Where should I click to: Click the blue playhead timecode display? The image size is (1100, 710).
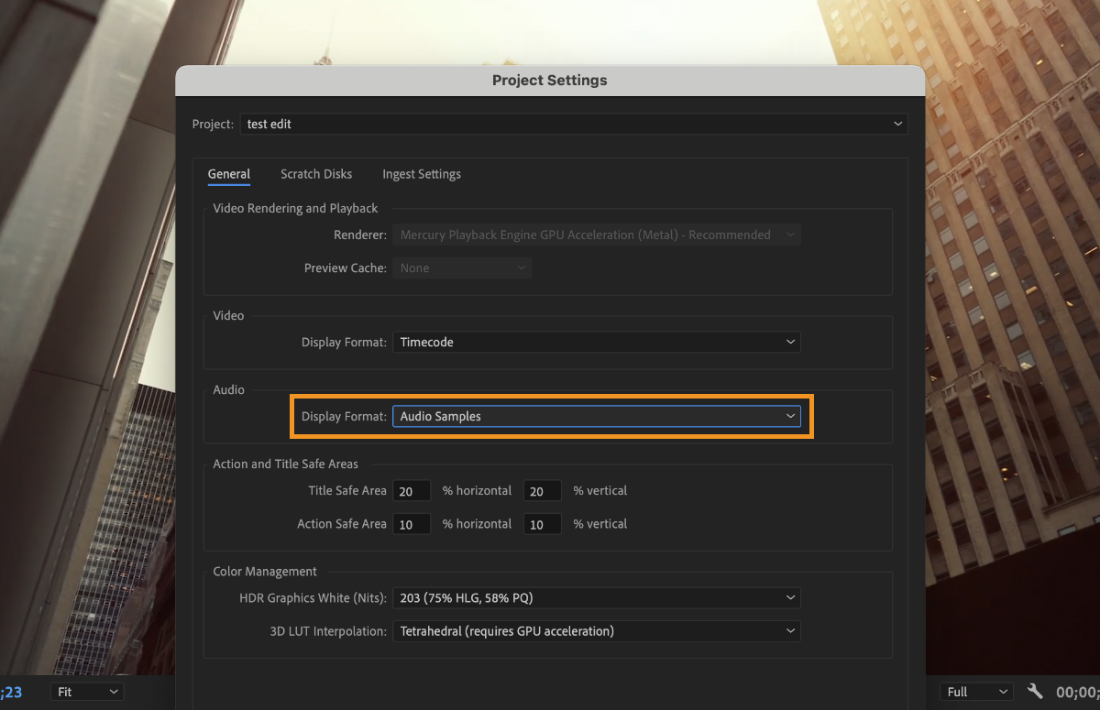pos(12,691)
